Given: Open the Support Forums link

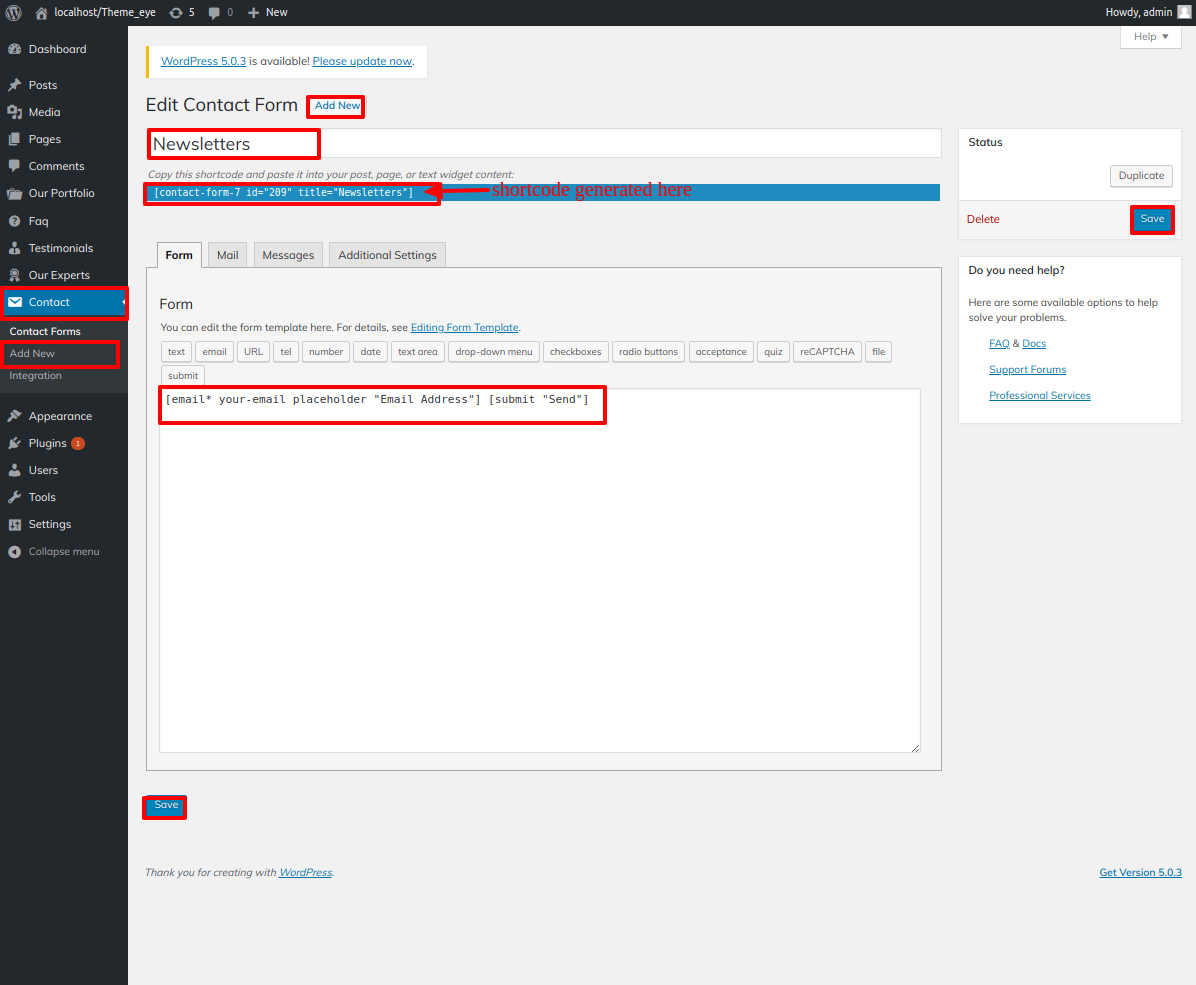Looking at the screenshot, I should point(1027,369).
